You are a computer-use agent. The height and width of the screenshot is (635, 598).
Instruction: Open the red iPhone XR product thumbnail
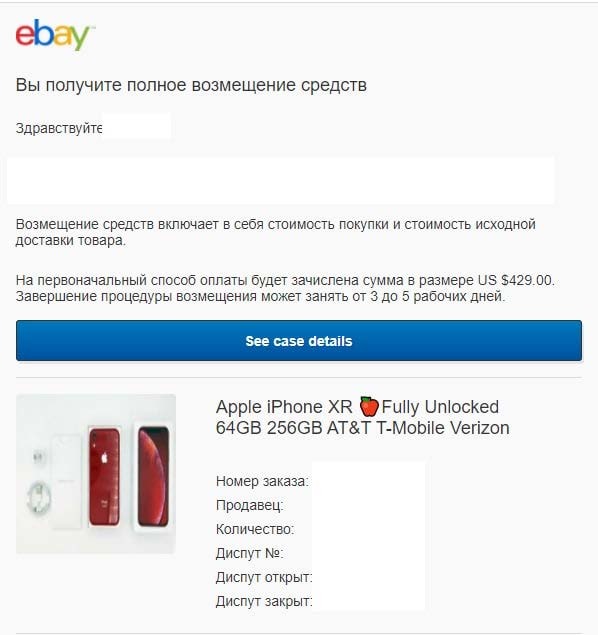tap(96, 474)
